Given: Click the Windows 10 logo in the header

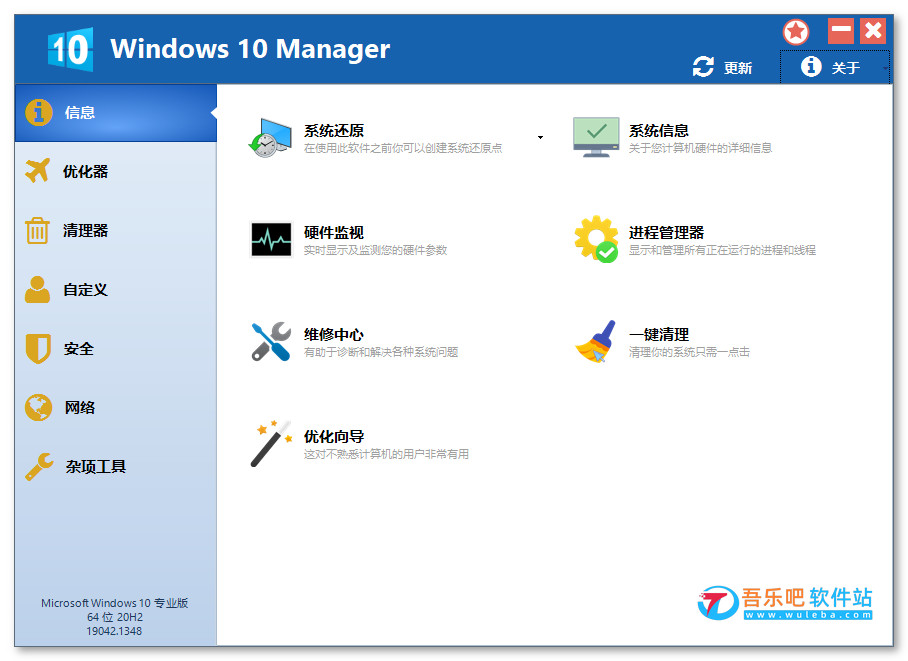Looking at the screenshot, I should (x=70, y=49).
